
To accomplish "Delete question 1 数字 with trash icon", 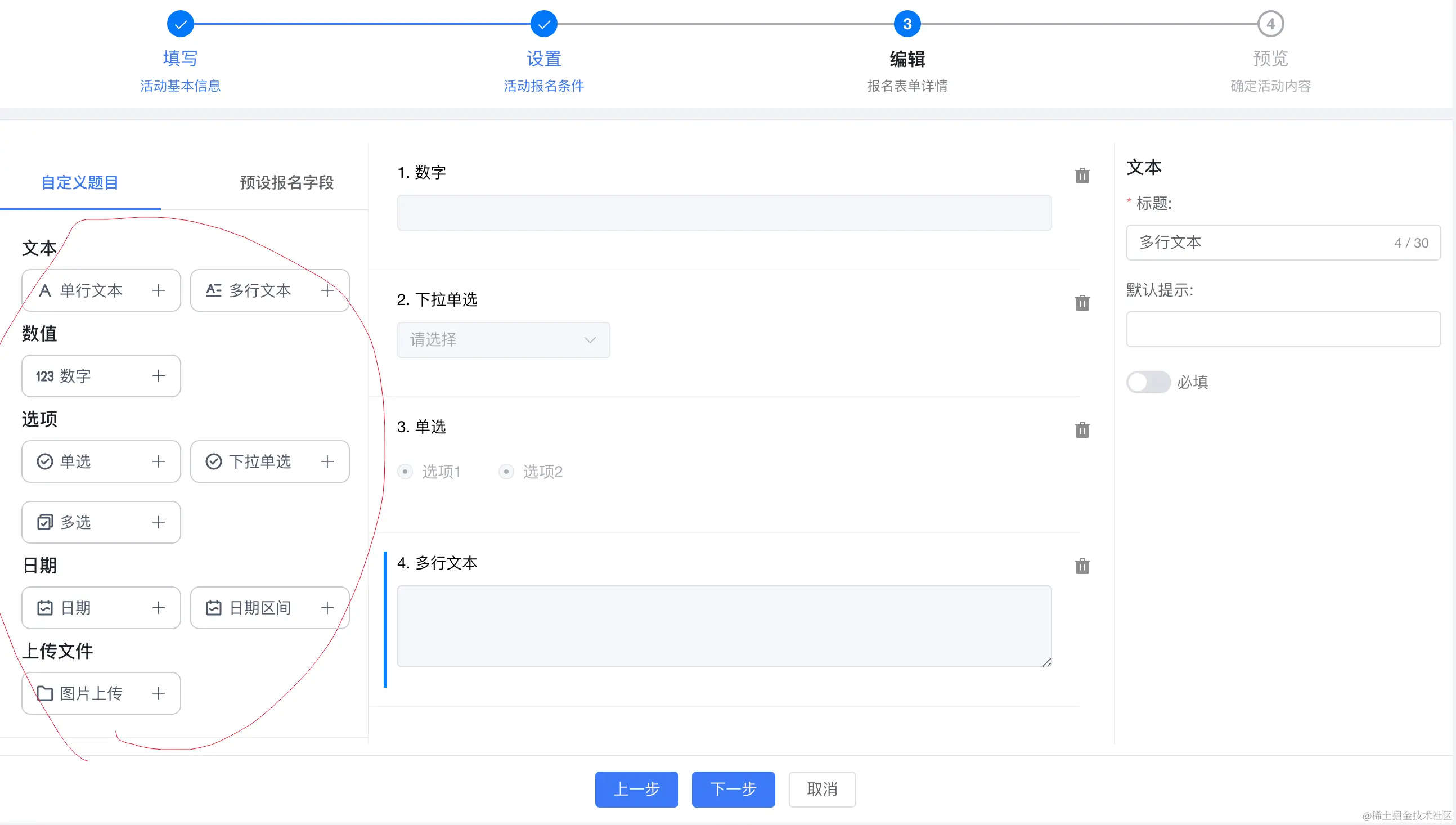I will pyautogui.click(x=1082, y=176).
